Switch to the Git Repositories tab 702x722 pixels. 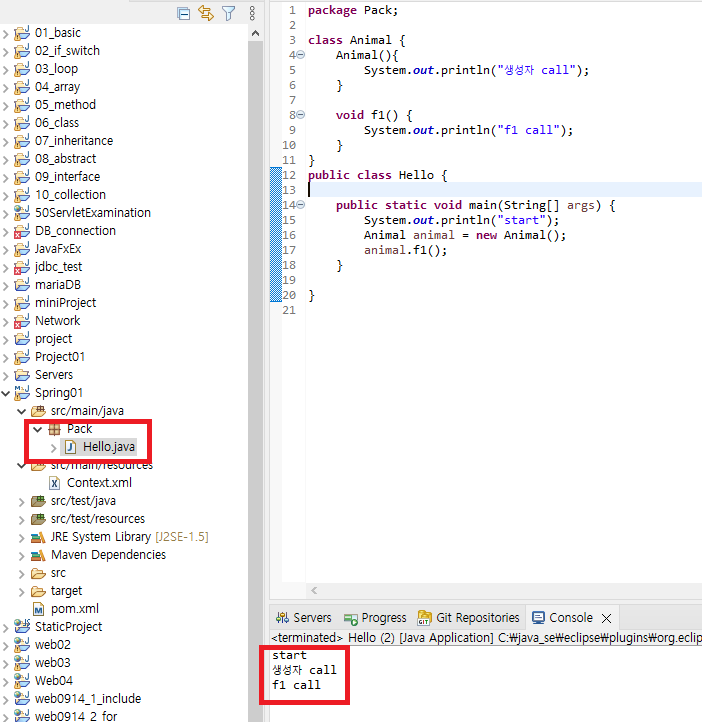click(468, 617)
